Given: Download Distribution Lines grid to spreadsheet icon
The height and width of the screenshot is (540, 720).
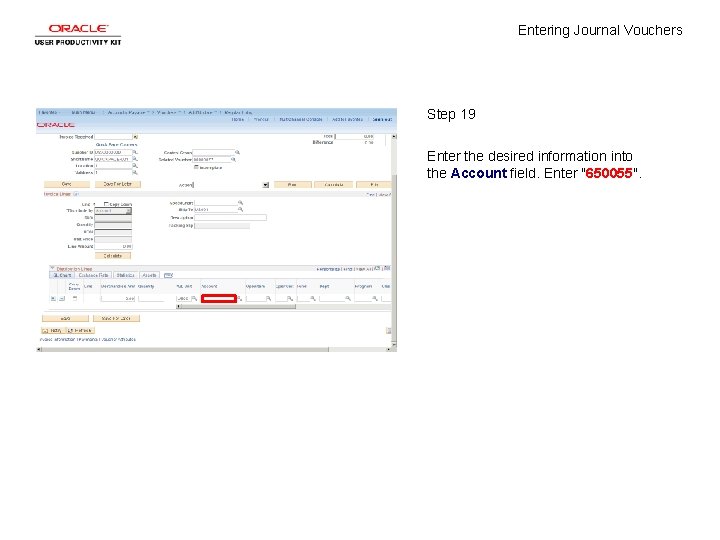Looking at the screenshot, I should tap(387, 268).
